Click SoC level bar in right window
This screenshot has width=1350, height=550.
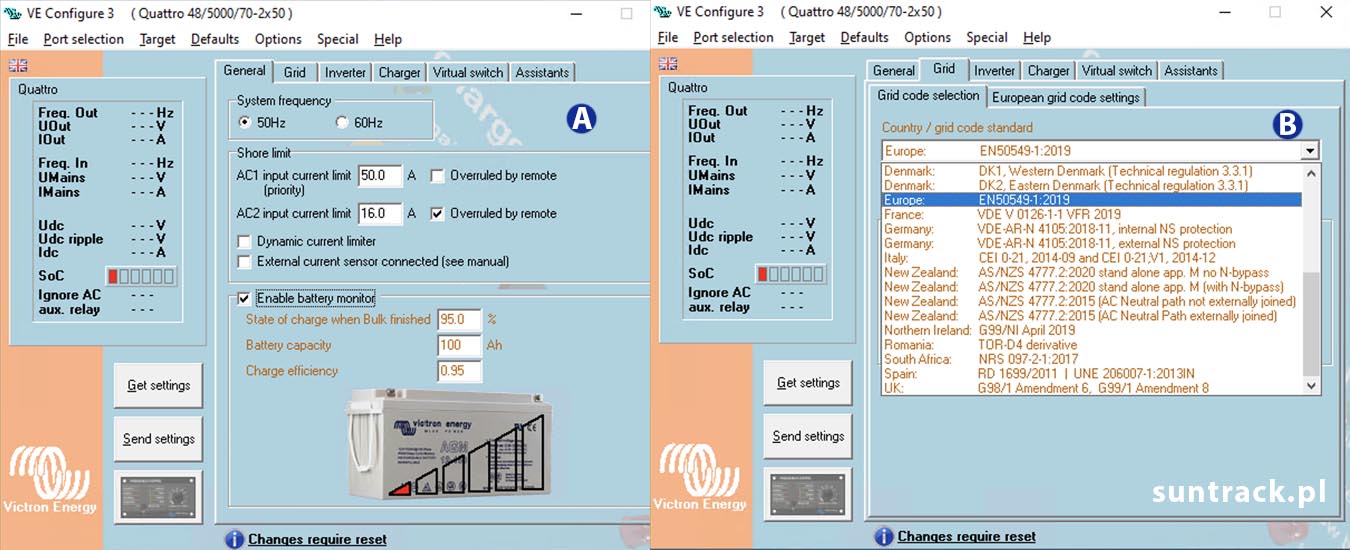pos(790,274)
